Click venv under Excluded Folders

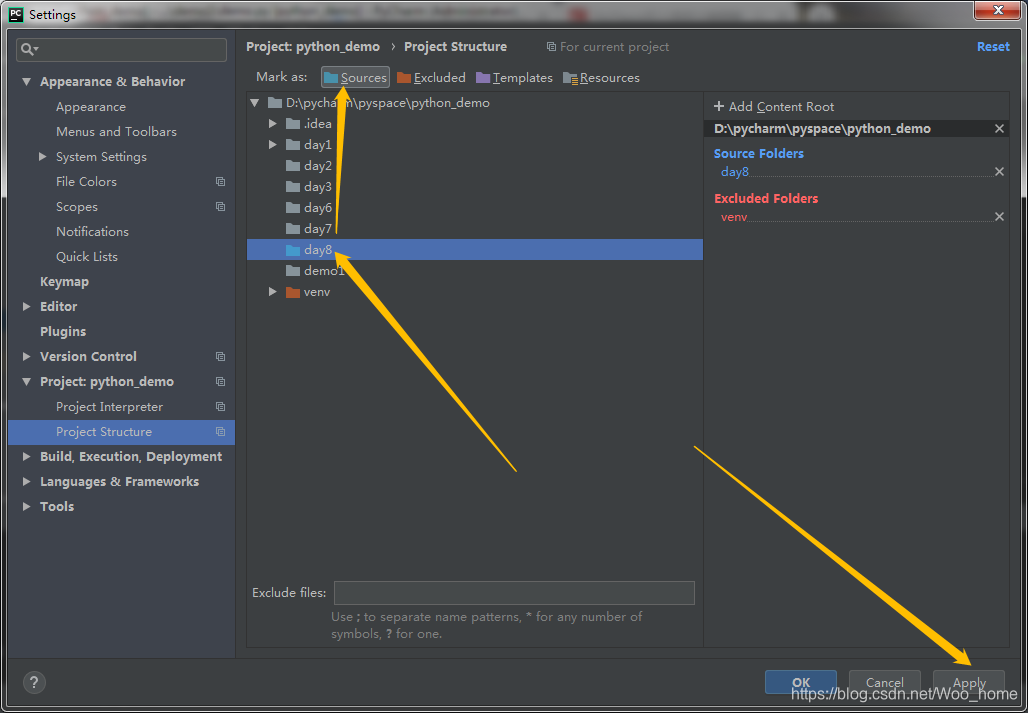point(734,217)
